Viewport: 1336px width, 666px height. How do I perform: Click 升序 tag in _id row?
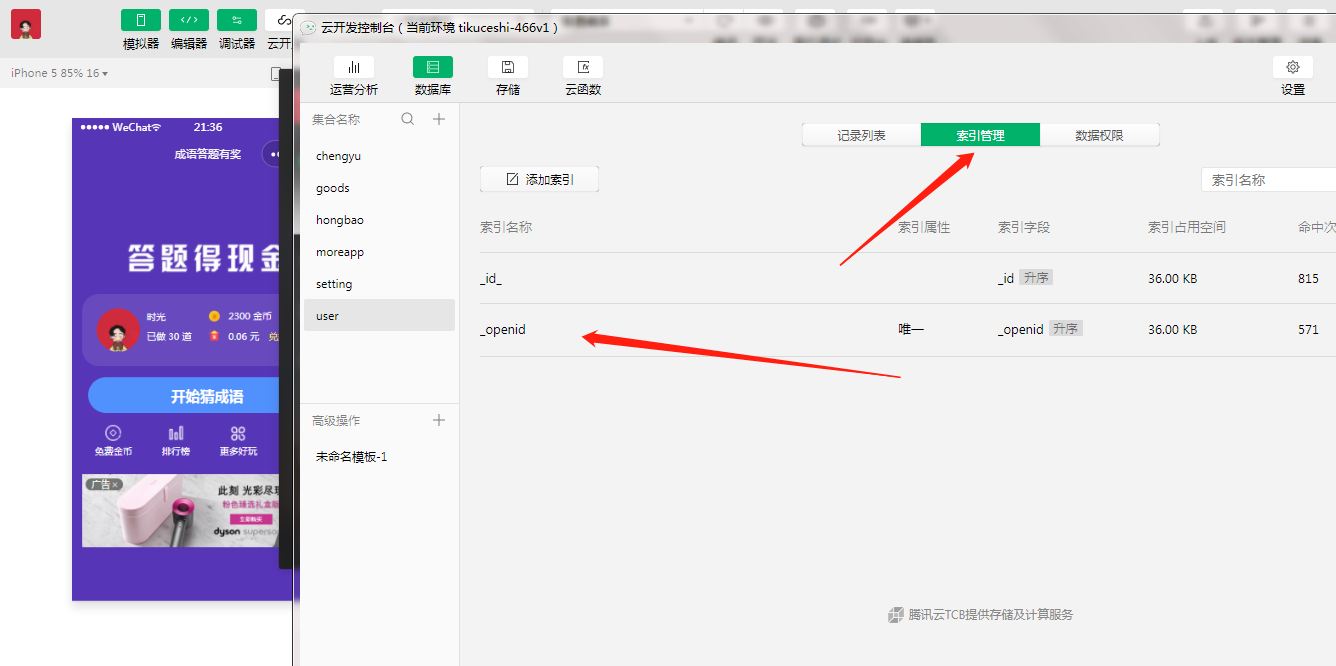pos(1036,278)
